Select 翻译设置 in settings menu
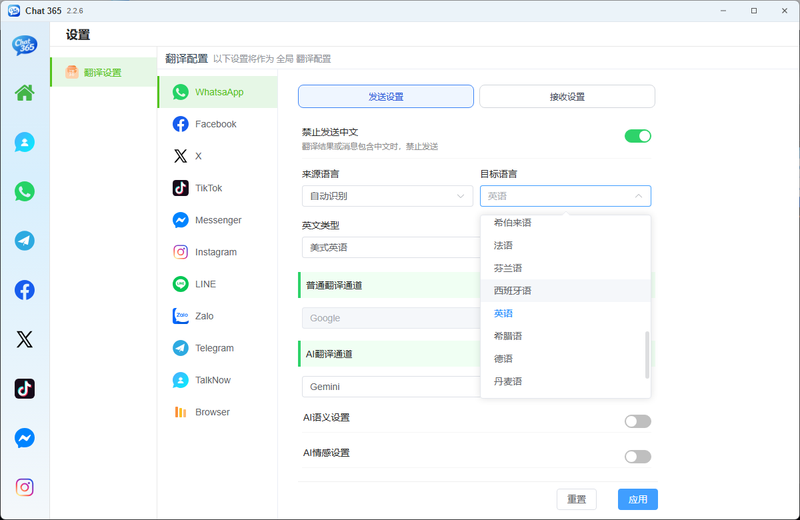 pos(104,72)
